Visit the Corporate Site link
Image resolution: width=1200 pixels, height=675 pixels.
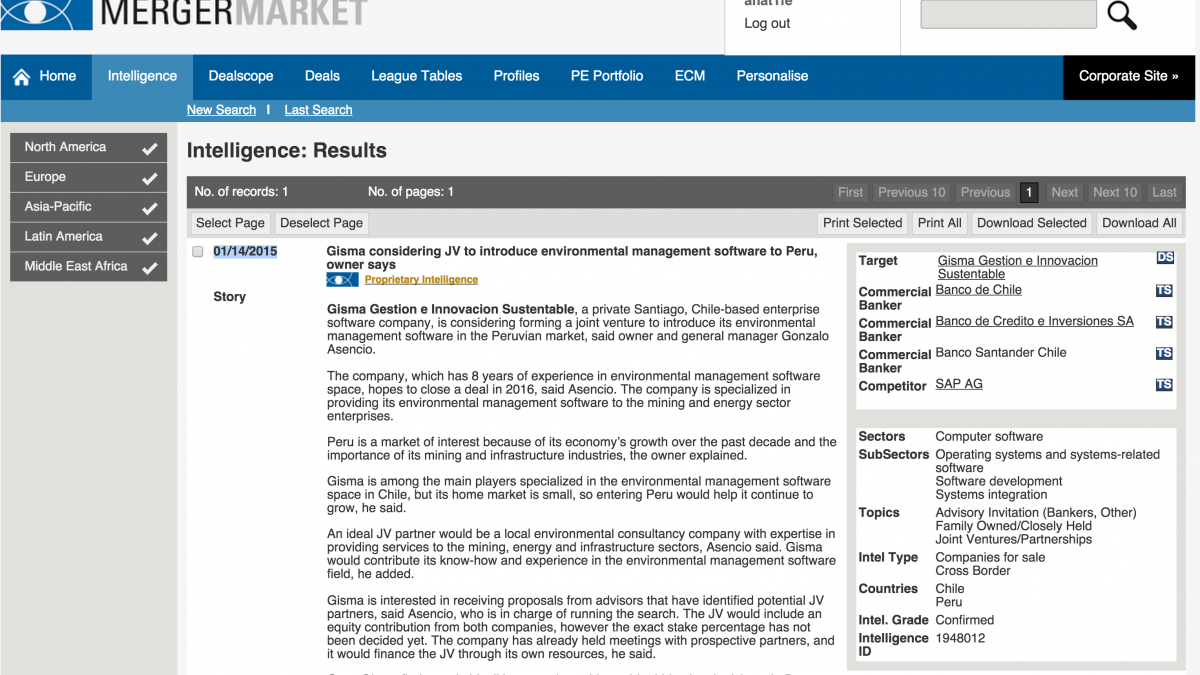tap(1128, 76)
